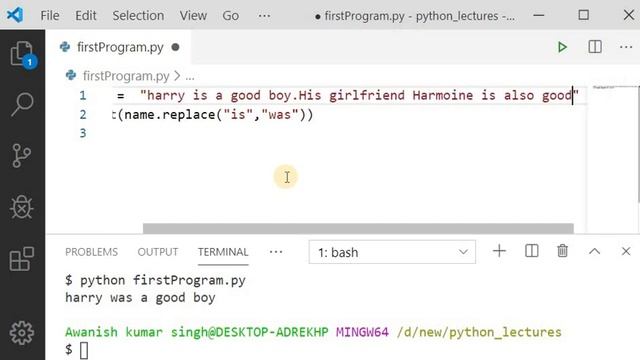
Task: Run the Python file with play button
Action: click(x=562, y=47)
